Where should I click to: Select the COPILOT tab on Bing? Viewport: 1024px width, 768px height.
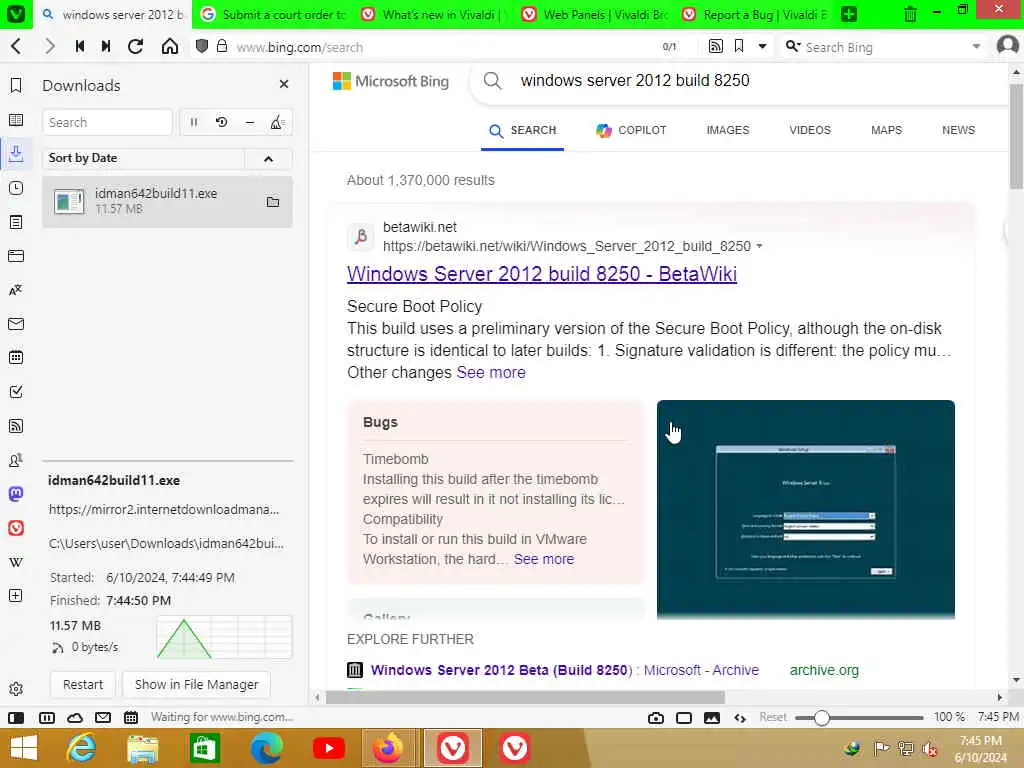coord(632,130)
